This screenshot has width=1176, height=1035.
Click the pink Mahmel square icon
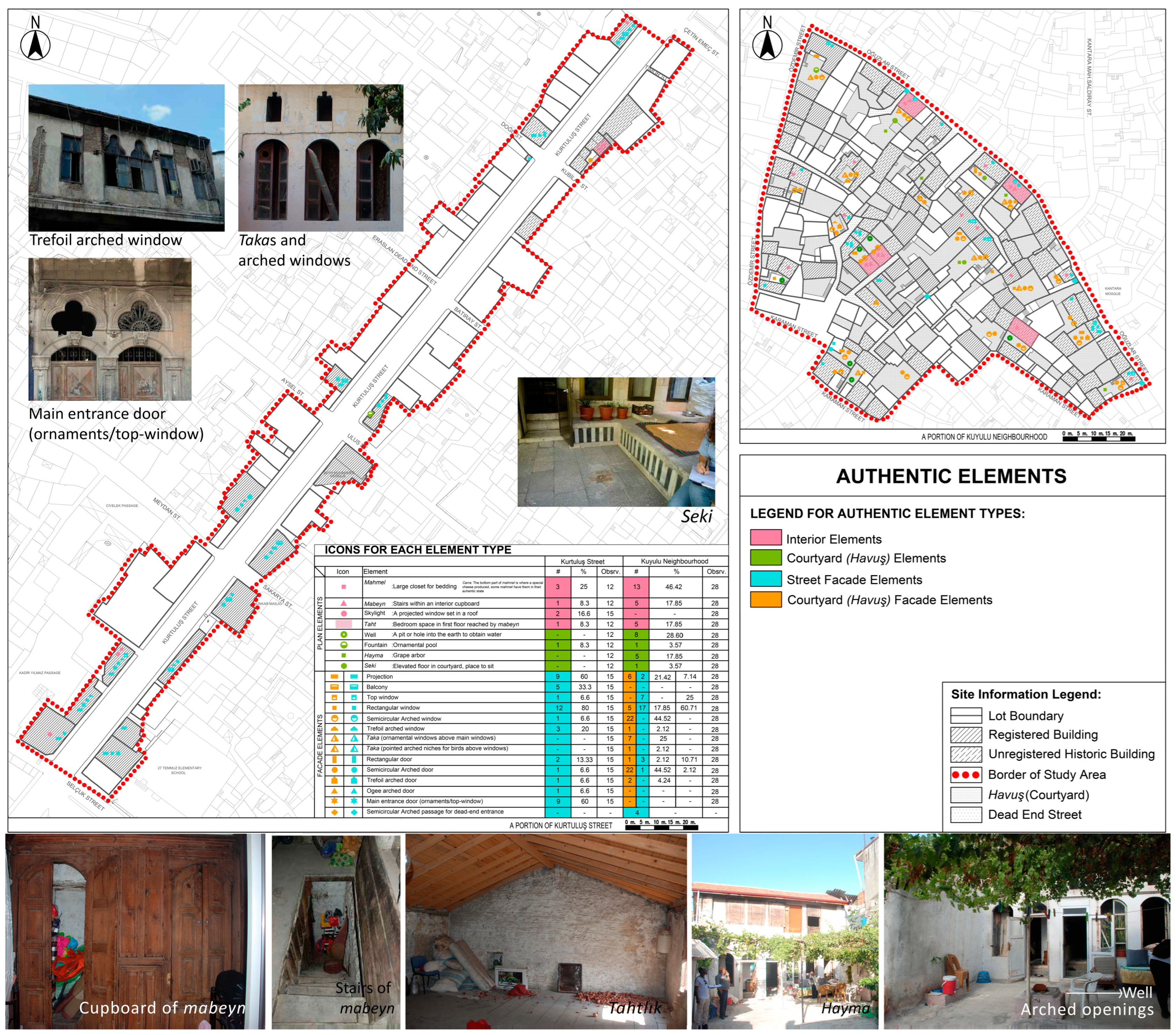coord(343,587)
